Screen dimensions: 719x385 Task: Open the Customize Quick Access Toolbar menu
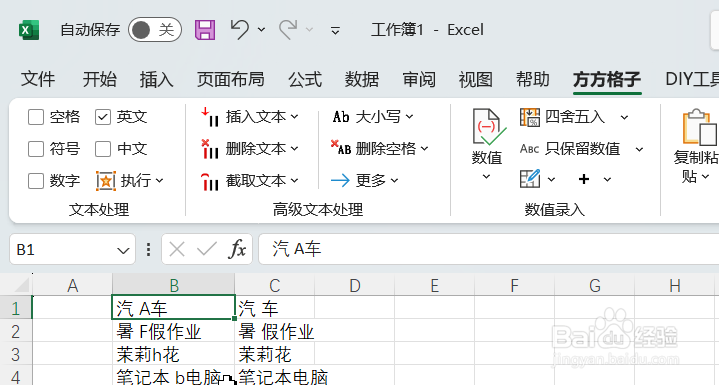[335, 31]
